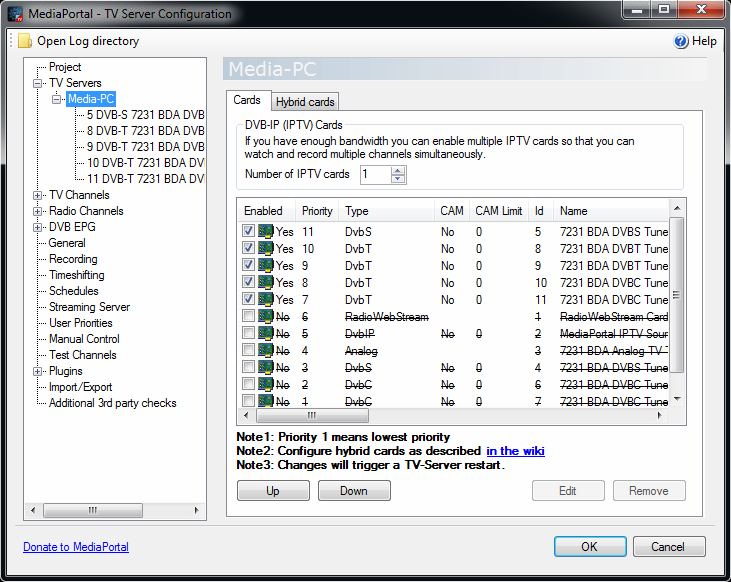Enable the DvbIP card checkbox
The width and height of the screenshot is (731, 582).
(248, 333)
